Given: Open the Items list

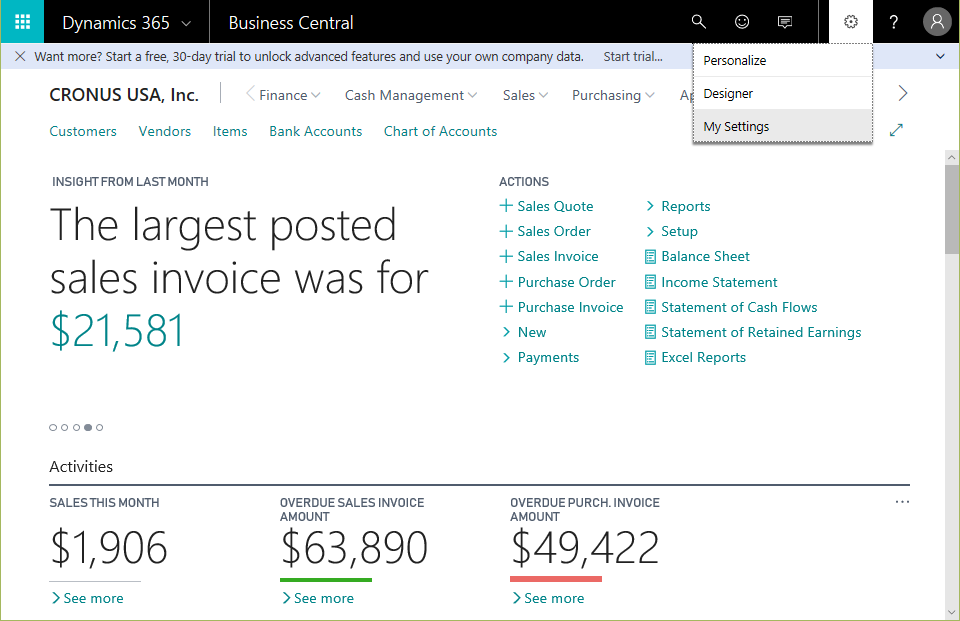Looking at the screenshot, I should pyautogui.click(x=230, y=131).
